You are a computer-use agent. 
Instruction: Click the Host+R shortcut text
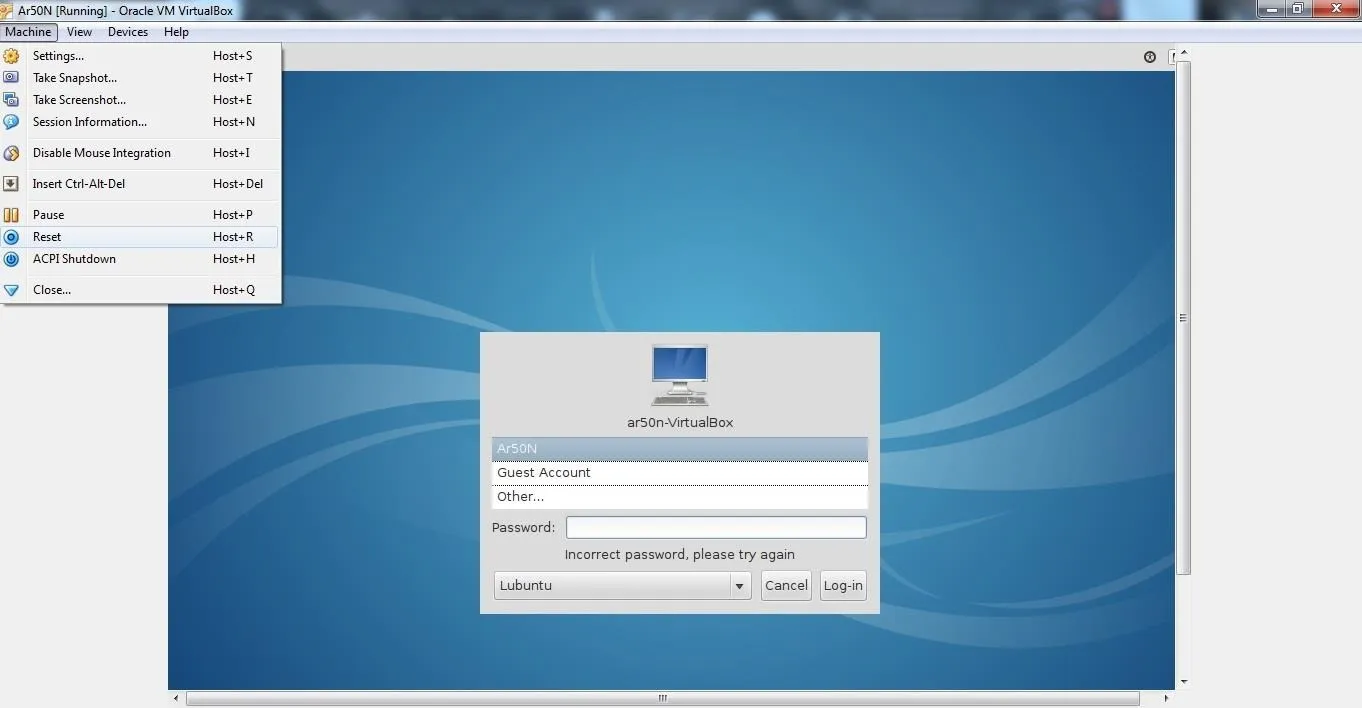point(233,237)
